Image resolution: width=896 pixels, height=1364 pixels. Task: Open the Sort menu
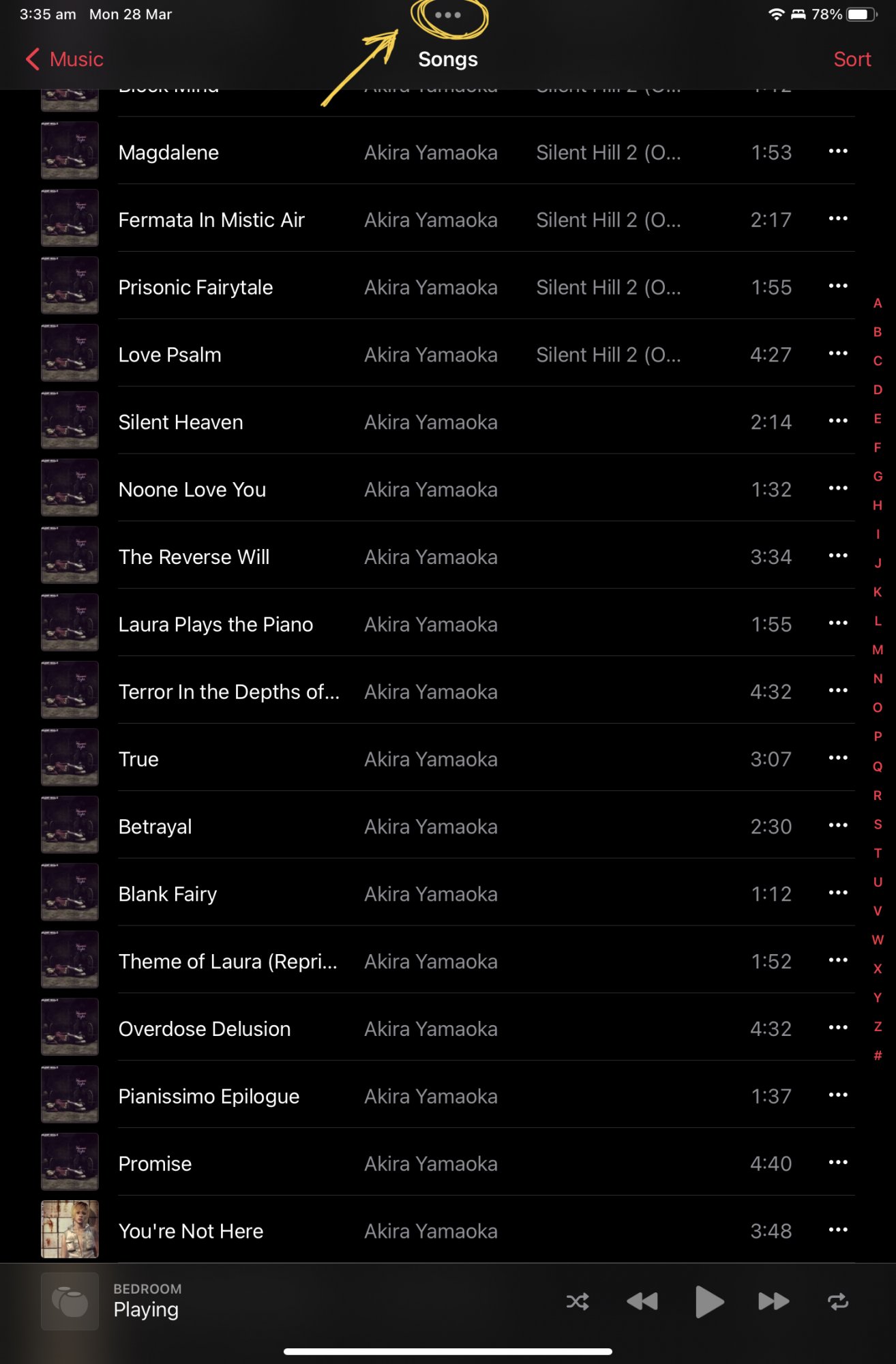[x=852, y=59]
